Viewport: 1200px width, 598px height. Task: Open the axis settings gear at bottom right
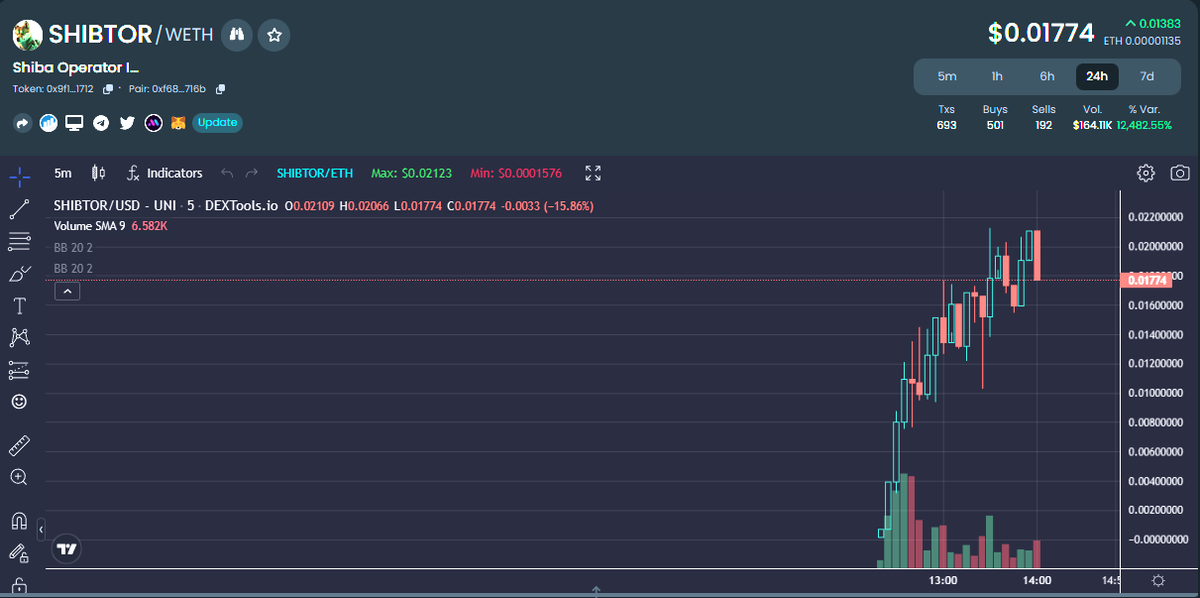pyautogui.click(x=1158, y=580)
